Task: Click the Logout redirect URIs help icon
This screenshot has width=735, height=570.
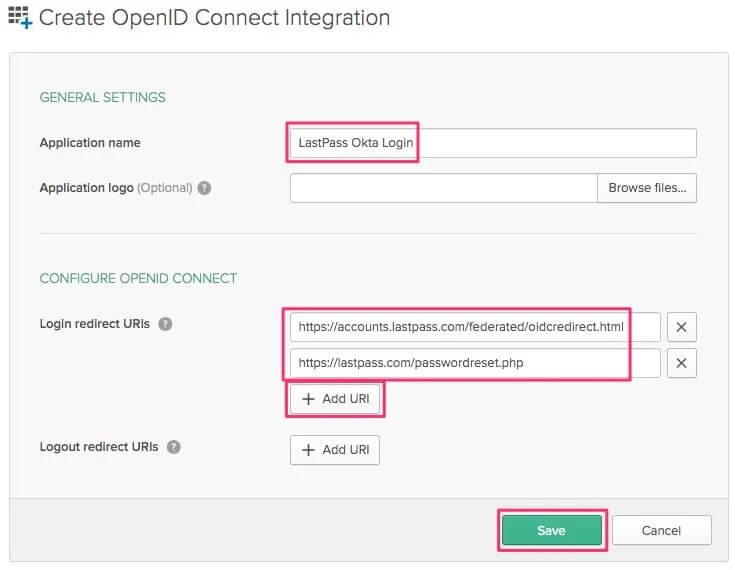Action: pyautogui.click(x=174, y=447)
